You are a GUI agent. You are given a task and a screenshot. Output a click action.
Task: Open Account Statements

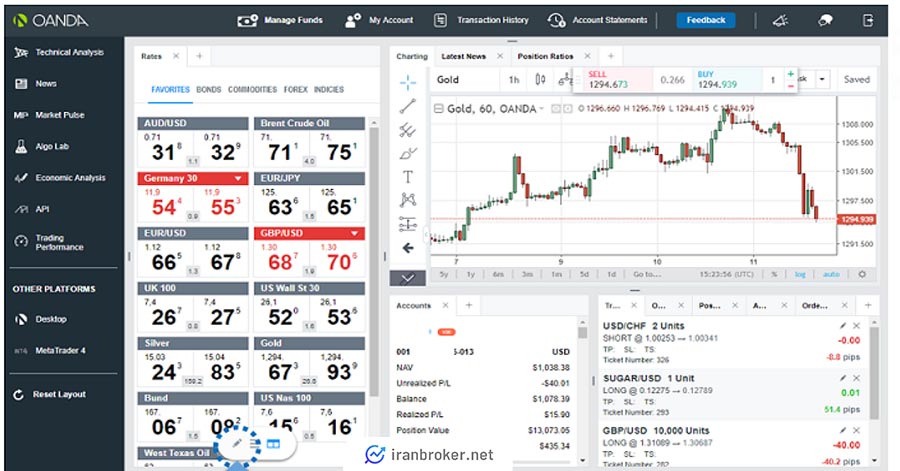coord(598,20)
